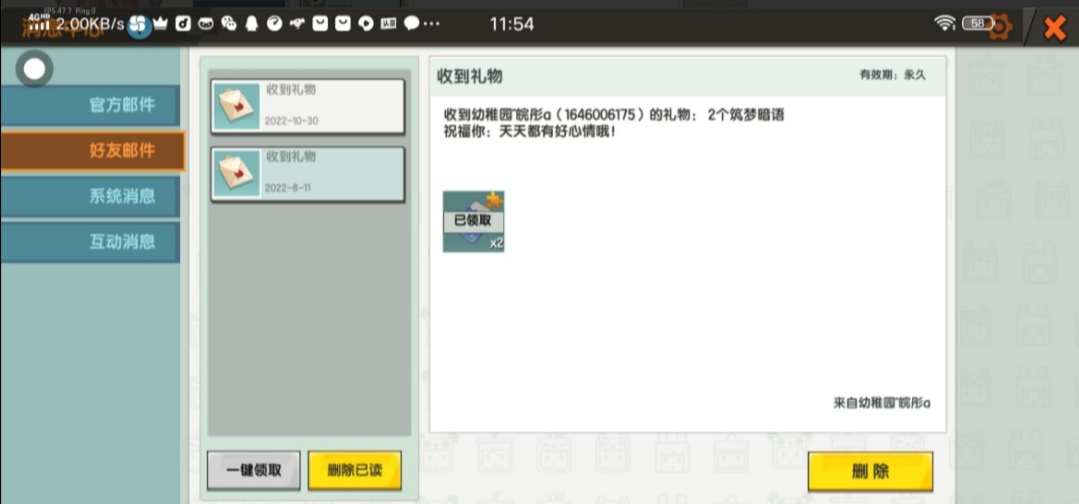Image resolution: width=1079 pixels, height=504 pixels.
Task: Select the 好友邮件 tab
Action: 91,151
